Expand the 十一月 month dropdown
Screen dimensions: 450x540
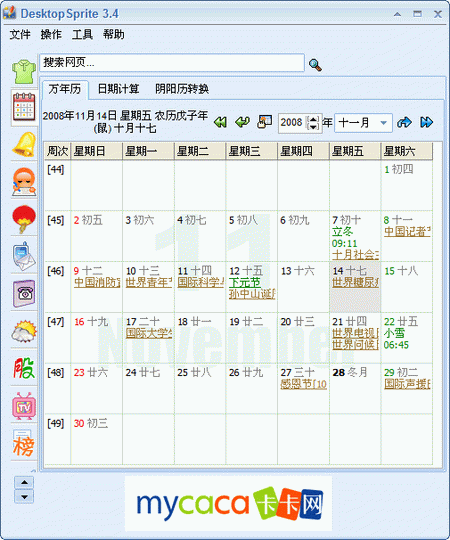point(384,123)
